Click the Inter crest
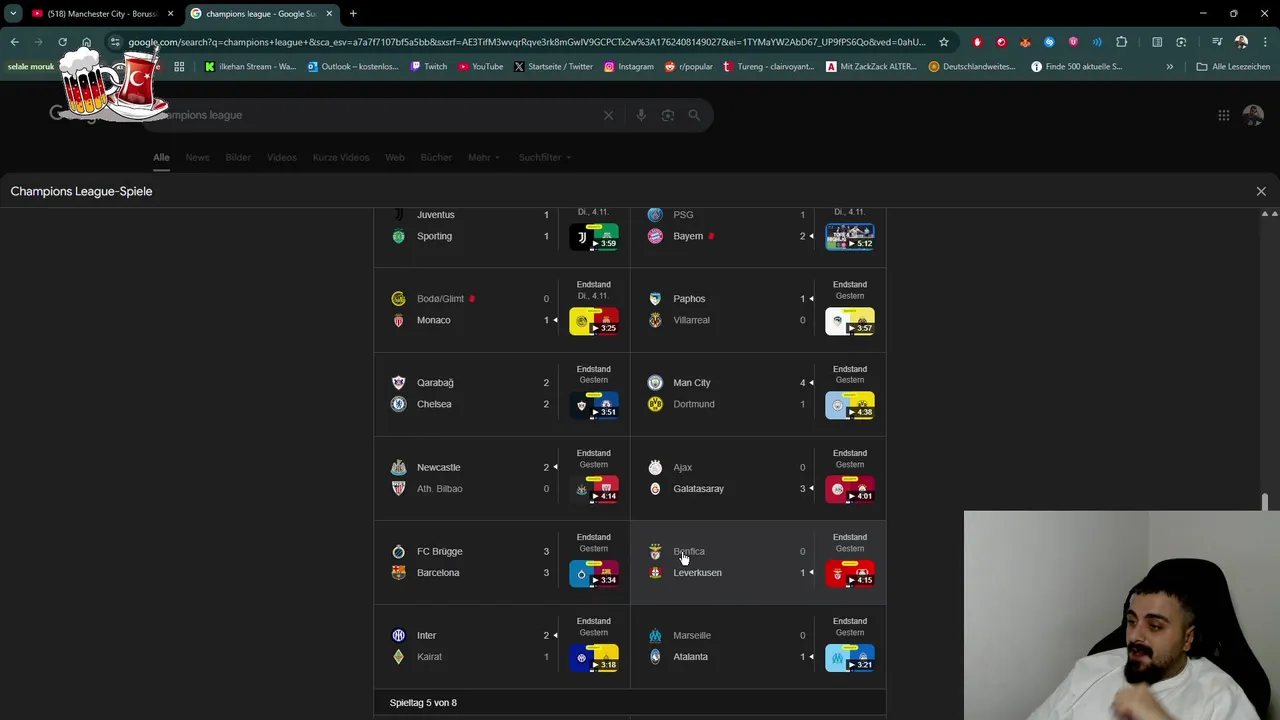 point(398,635)
